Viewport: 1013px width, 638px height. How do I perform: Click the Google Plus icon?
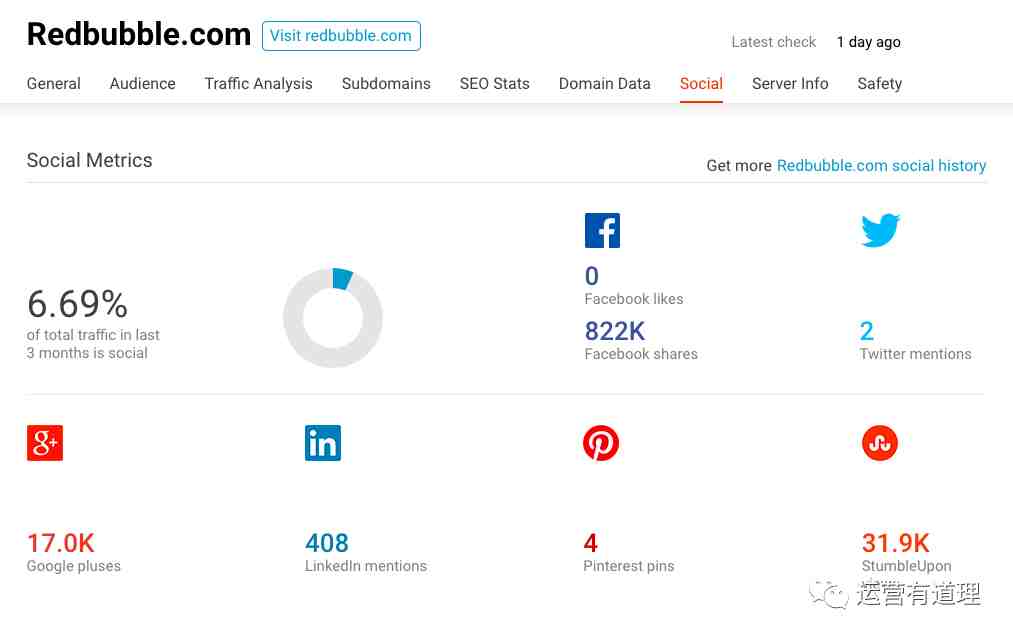pos(45,443)
